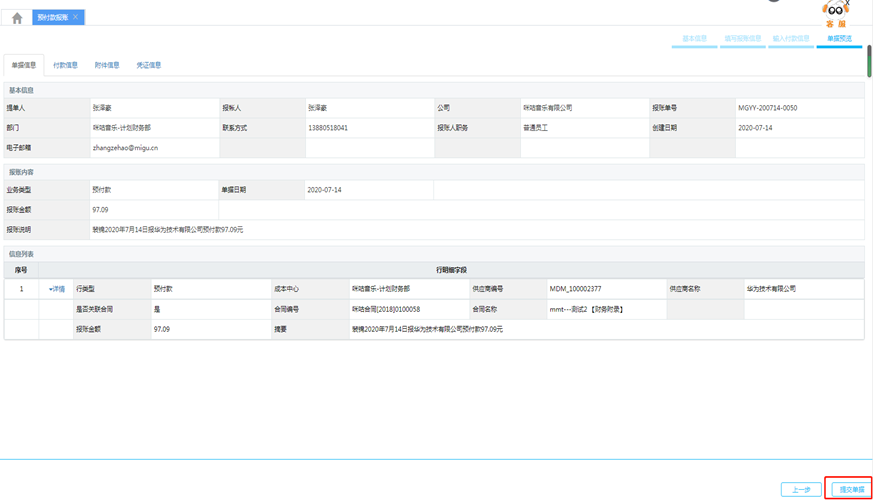Image resolution: width=873 pixels, height=500 pixels.
Task: Open the 附件信息 tab
Action: pos(107,65)
